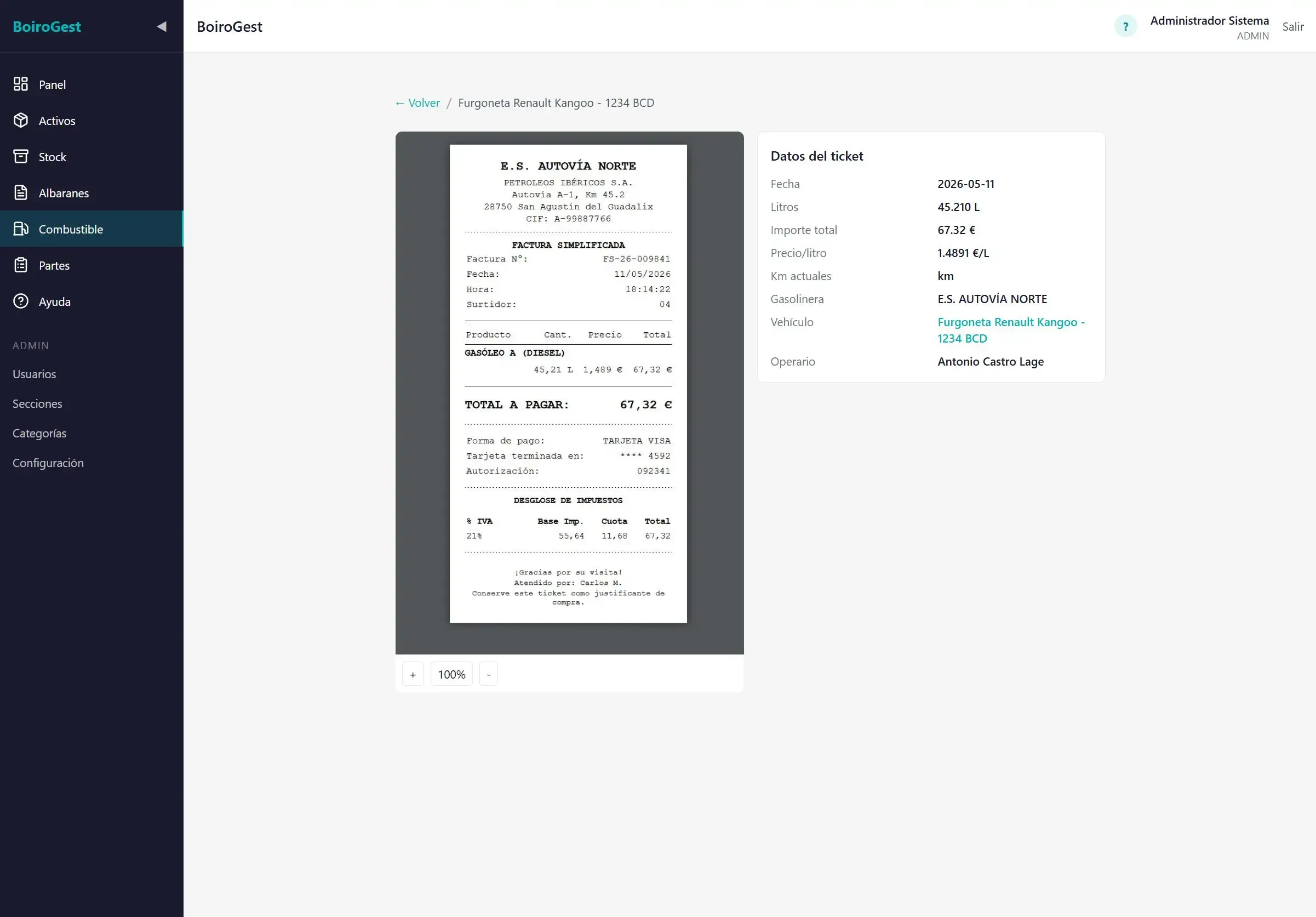Select Albaranes in the sidebar

91,193
